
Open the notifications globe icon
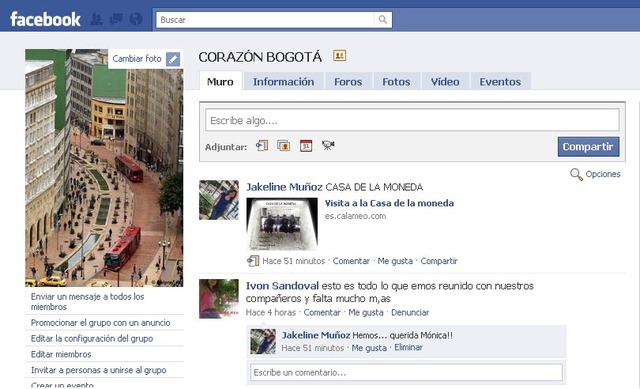click(136, 19)
